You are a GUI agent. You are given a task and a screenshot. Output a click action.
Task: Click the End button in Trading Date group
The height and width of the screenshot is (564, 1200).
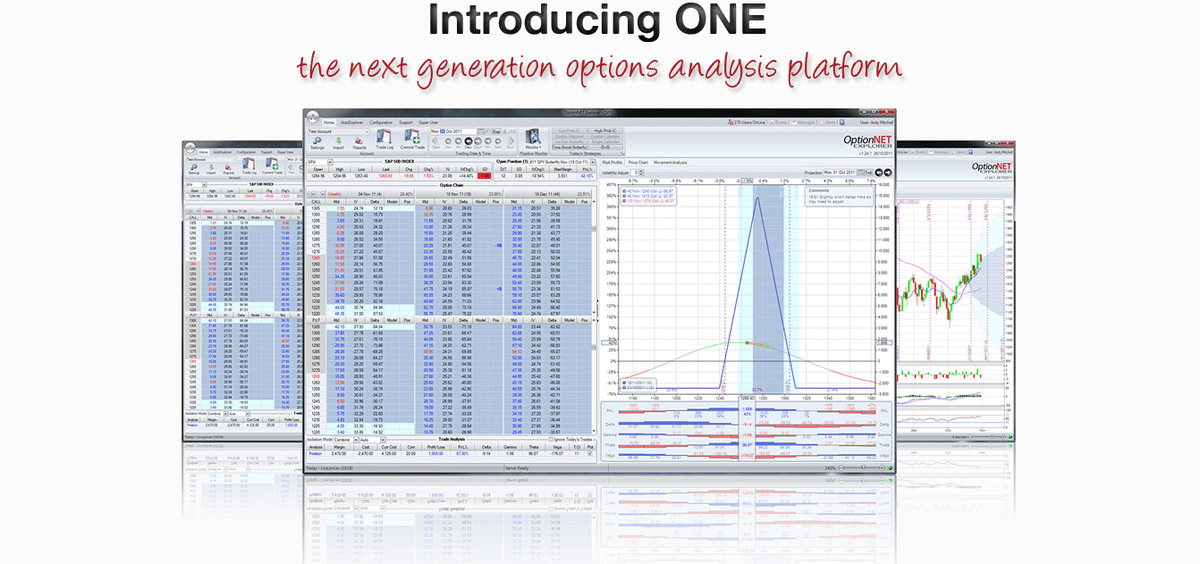[510, 141]
